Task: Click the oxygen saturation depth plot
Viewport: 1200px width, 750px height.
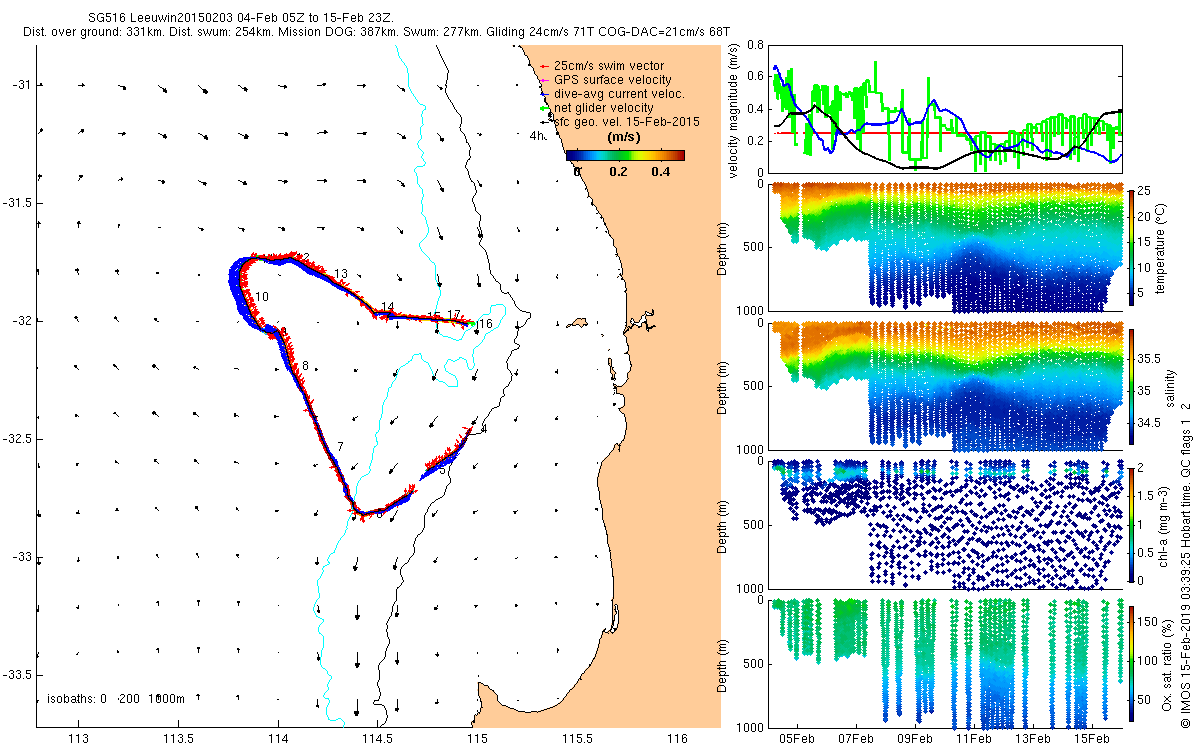Action: point(947,663)
